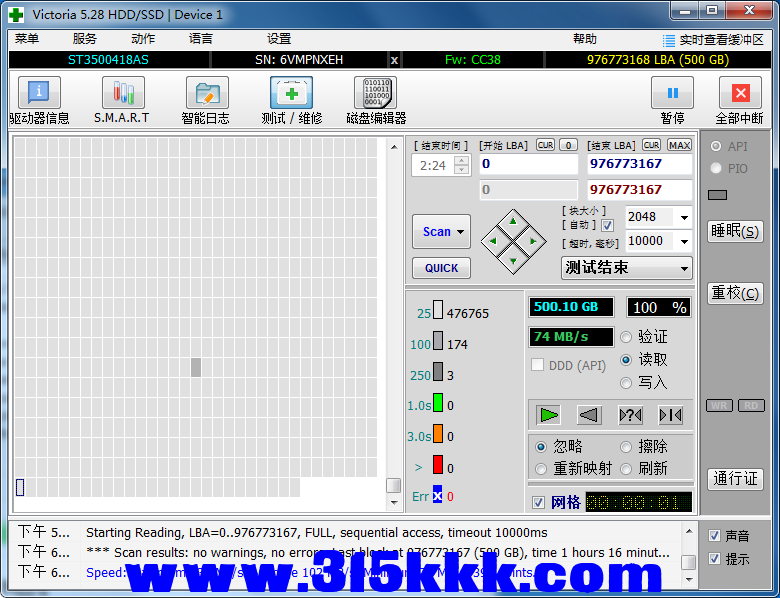
Task: Click the end LBA 976773167 input field
Action: (x=640, y=164)
